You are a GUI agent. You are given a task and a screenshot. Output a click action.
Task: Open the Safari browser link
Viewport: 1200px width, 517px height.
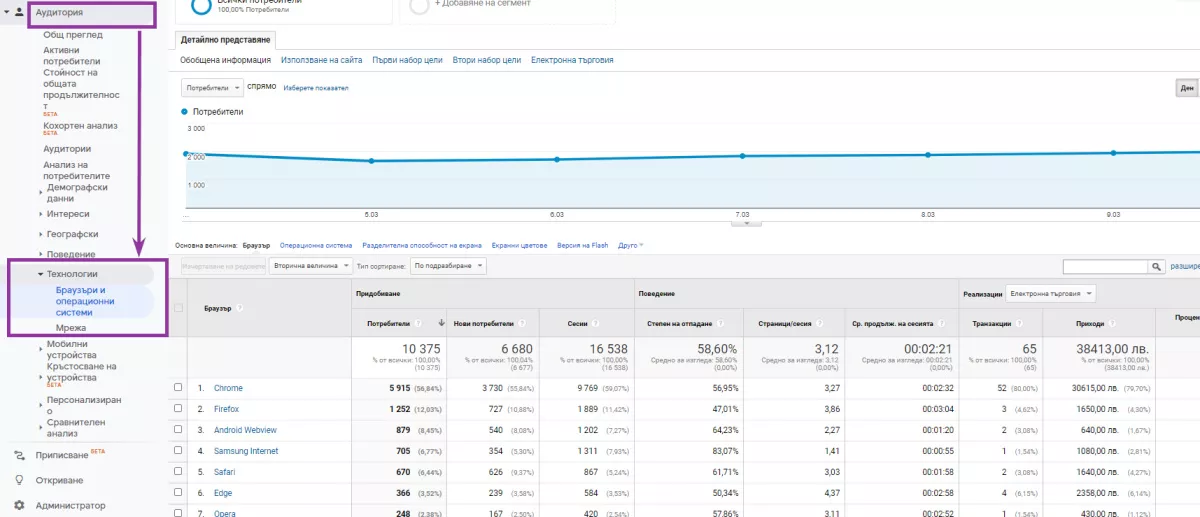coord(226,472)
